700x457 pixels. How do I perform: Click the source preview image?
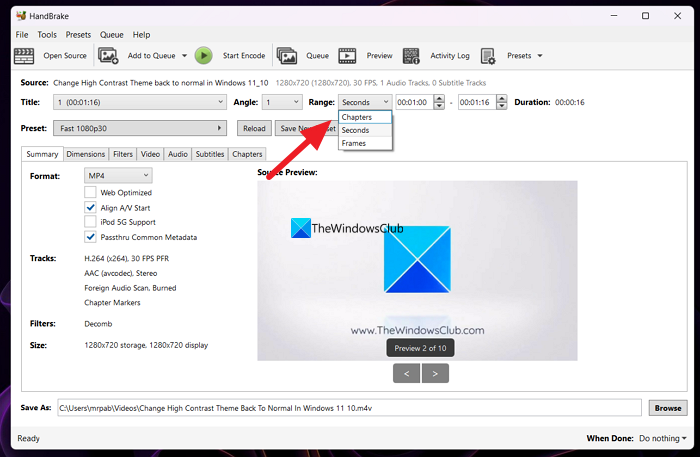click(x=417, y=270)
